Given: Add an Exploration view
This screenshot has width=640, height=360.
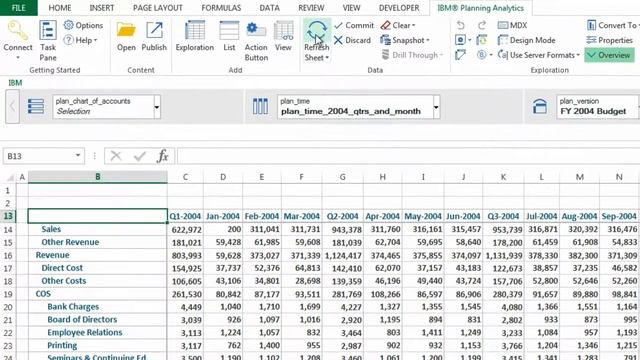Looking at the screenshot, I should [195, 37].
